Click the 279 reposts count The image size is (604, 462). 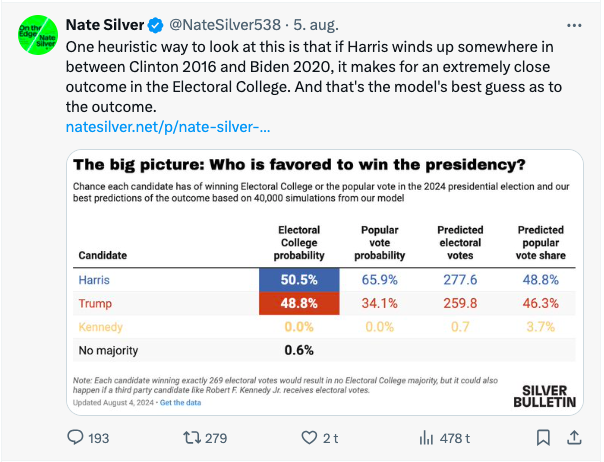coord(216,438)
